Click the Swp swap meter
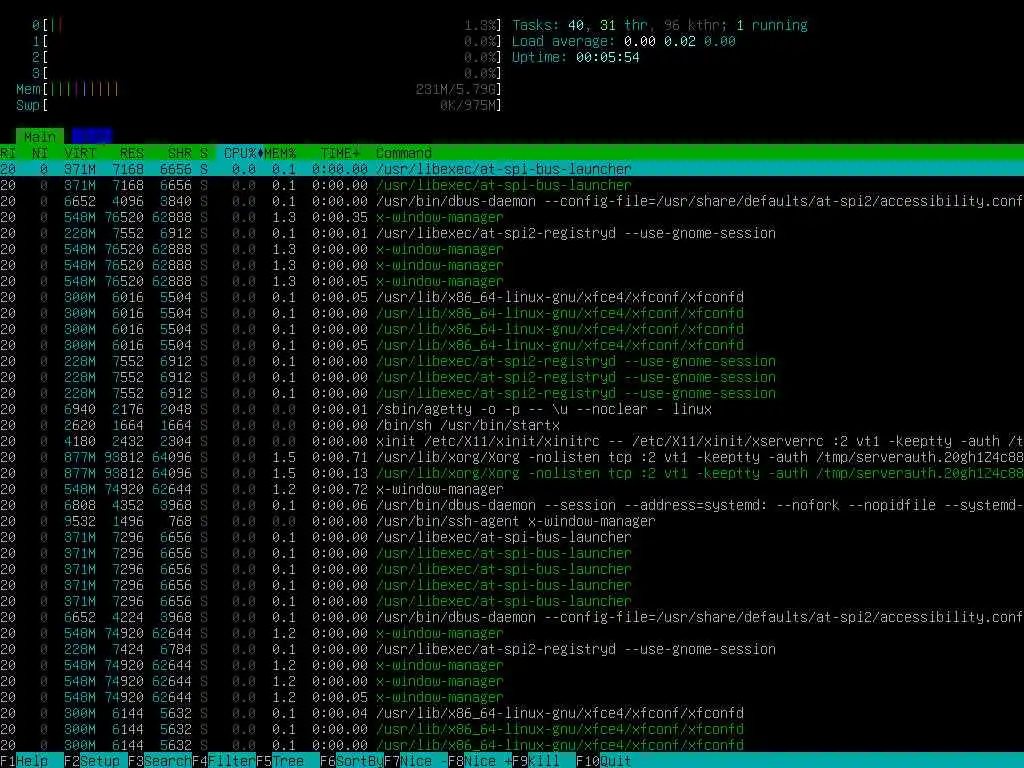1024x768 pixels. click(260, 105)
